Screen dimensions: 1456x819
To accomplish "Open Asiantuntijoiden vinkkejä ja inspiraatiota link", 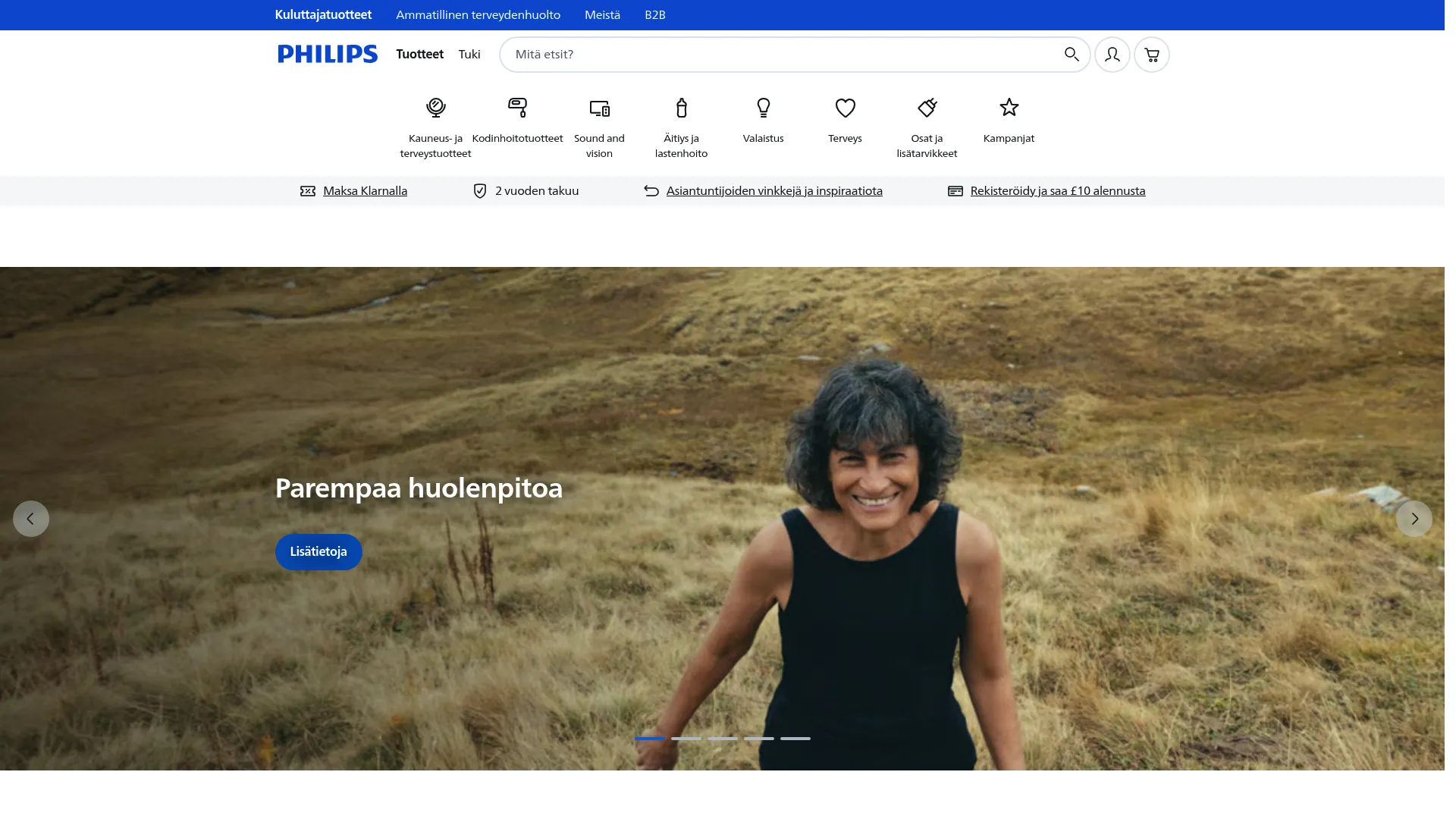I will [774, 191].
